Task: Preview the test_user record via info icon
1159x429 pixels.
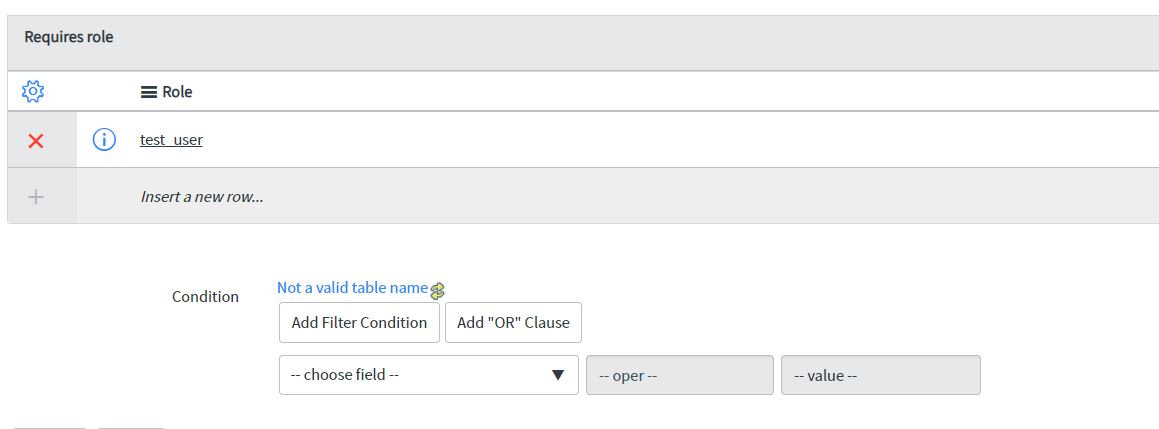Action: (x=104, y=139)
